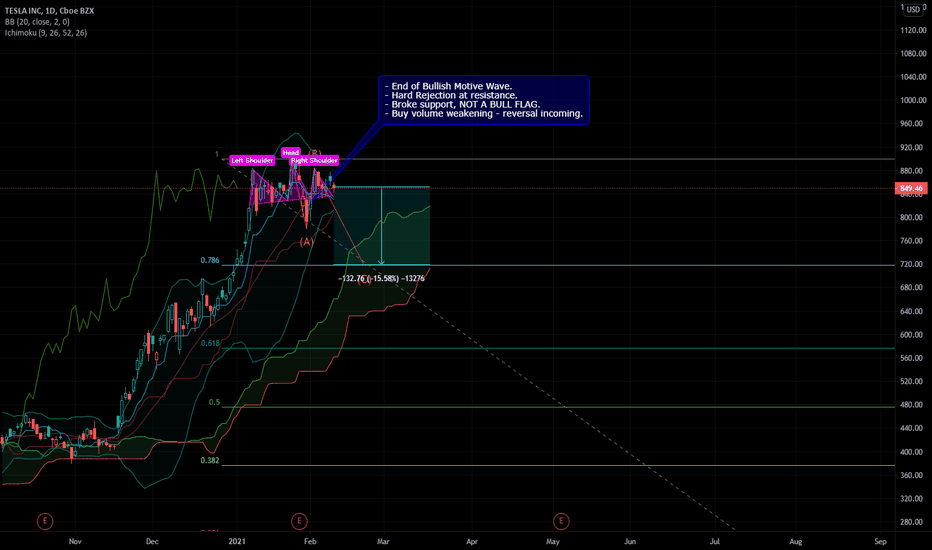Screen dimensions: 932x550
Task: Click the '2021' label on time axis
Action: point(237,542)
